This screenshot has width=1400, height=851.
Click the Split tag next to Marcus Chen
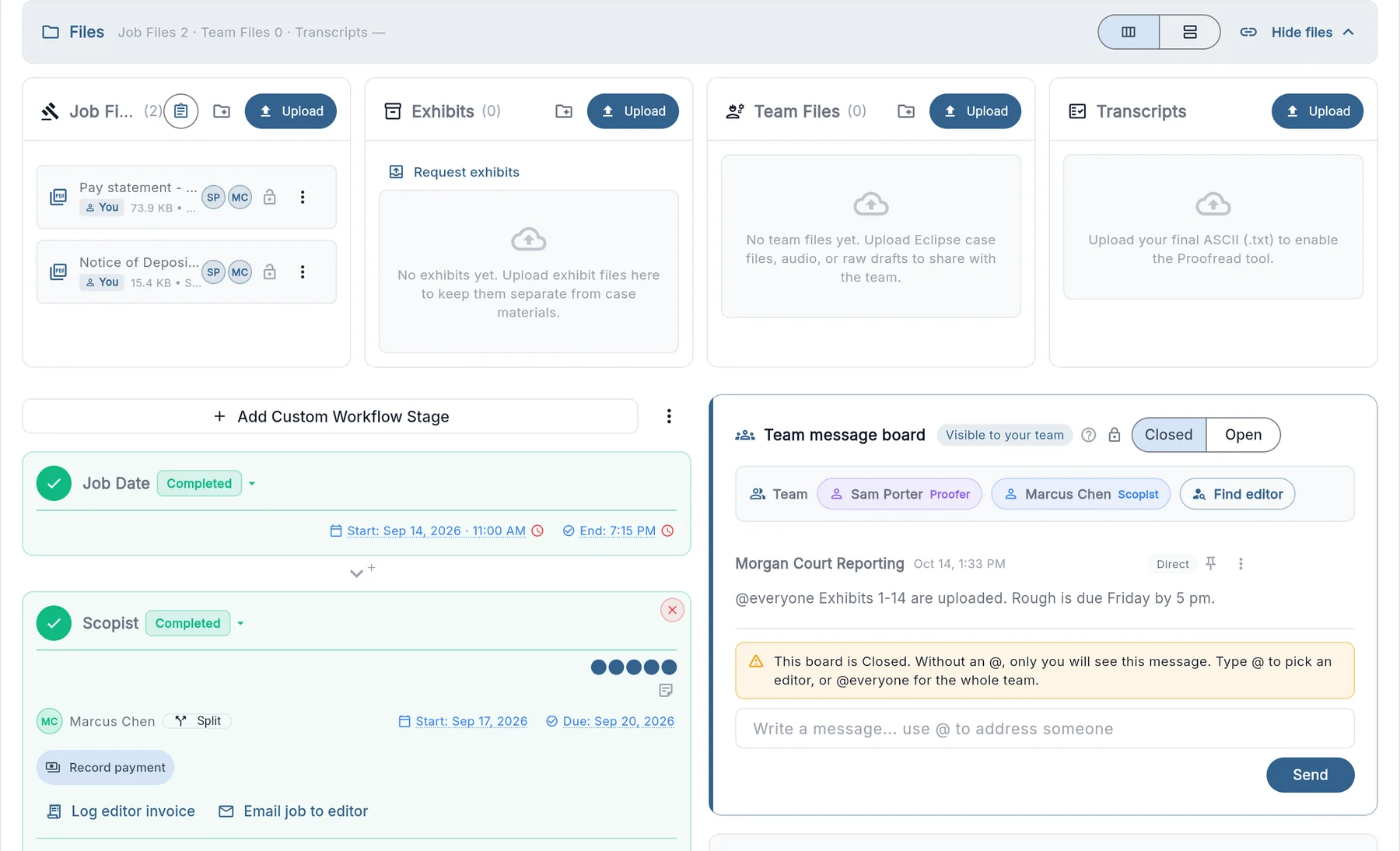198,721
